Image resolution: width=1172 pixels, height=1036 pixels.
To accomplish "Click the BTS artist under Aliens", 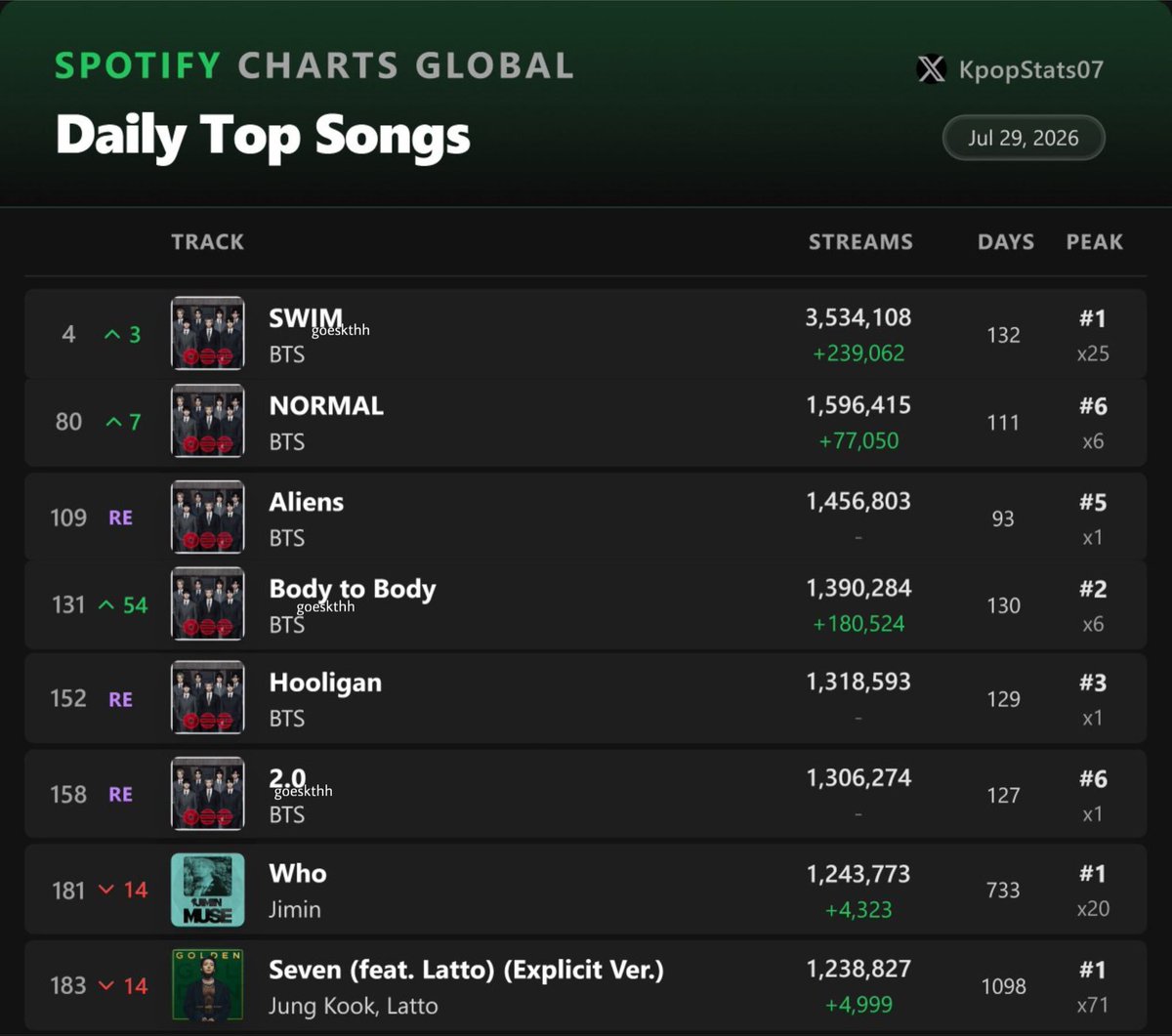I will (x=287, y=538).
